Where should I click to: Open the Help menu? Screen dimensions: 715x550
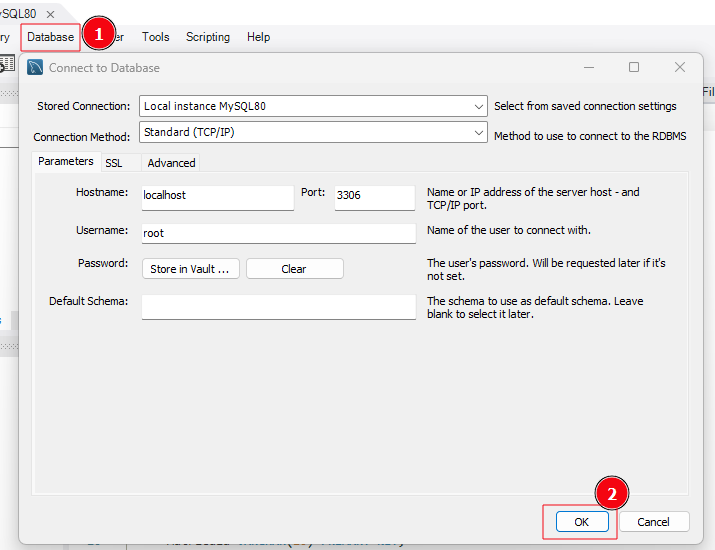(x=259, y=37)
